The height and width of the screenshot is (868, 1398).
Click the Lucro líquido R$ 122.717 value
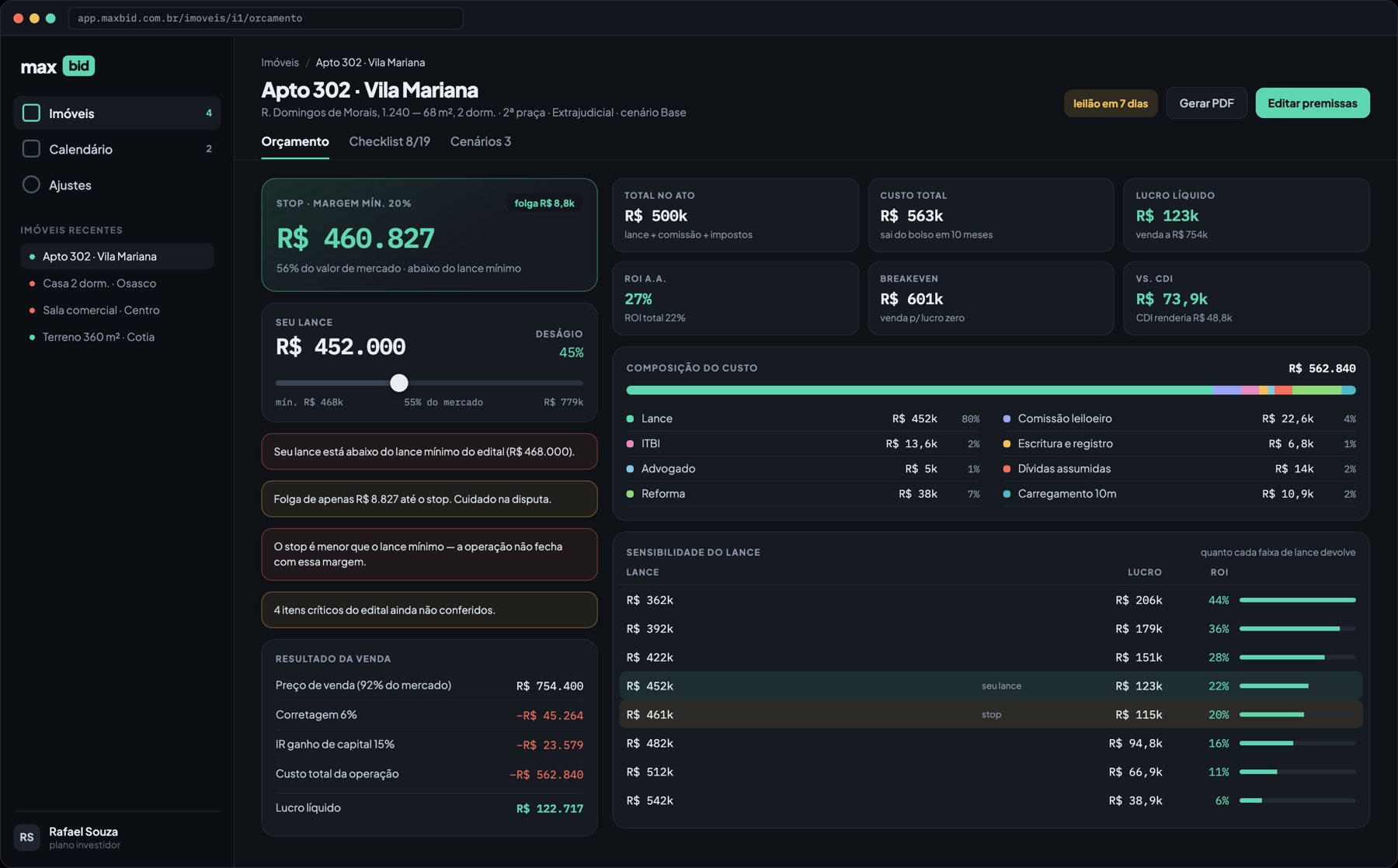(550, 808)
